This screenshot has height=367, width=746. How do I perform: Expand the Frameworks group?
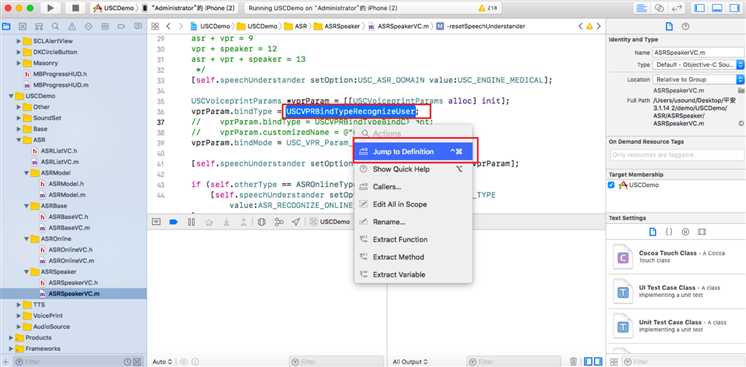[x=11, y=348]
